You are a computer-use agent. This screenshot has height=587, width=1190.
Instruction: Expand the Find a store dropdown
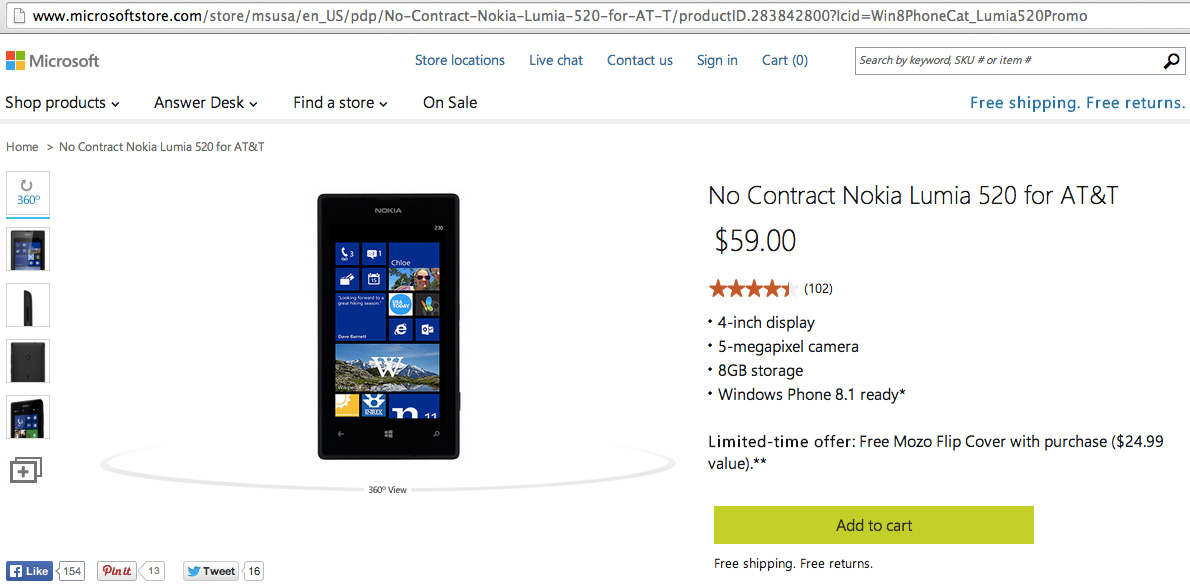[x=341, y=103]
